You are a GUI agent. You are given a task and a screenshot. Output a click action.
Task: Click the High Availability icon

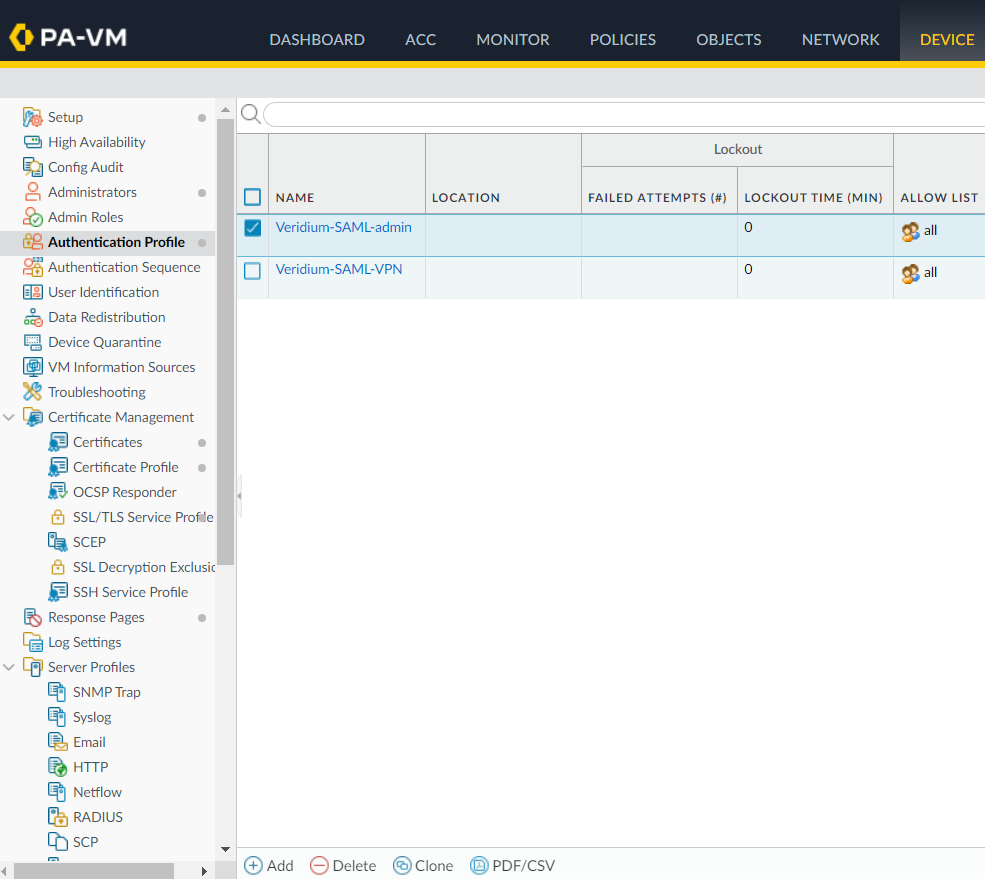(32, 143)
